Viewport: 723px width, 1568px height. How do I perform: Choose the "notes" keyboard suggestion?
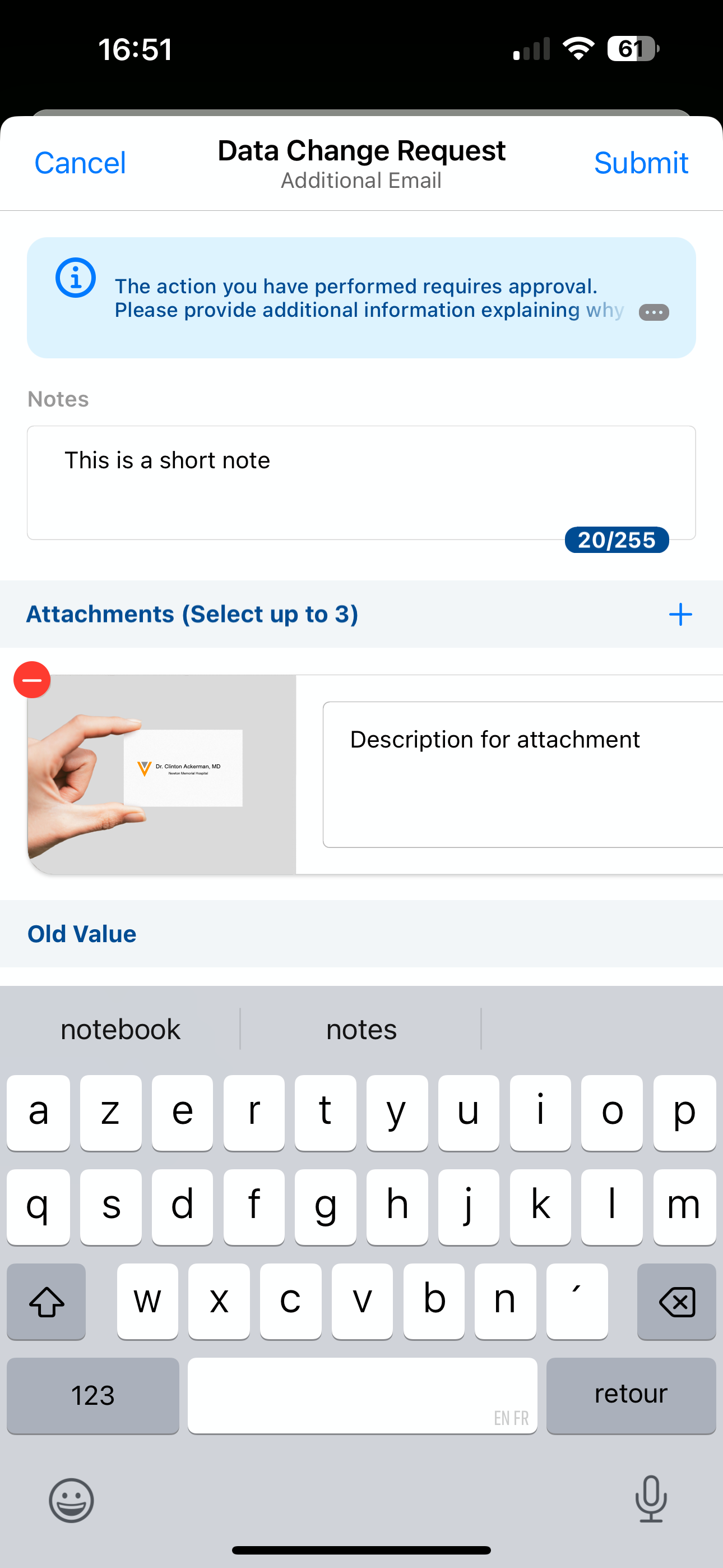[x=361, y=1029]
